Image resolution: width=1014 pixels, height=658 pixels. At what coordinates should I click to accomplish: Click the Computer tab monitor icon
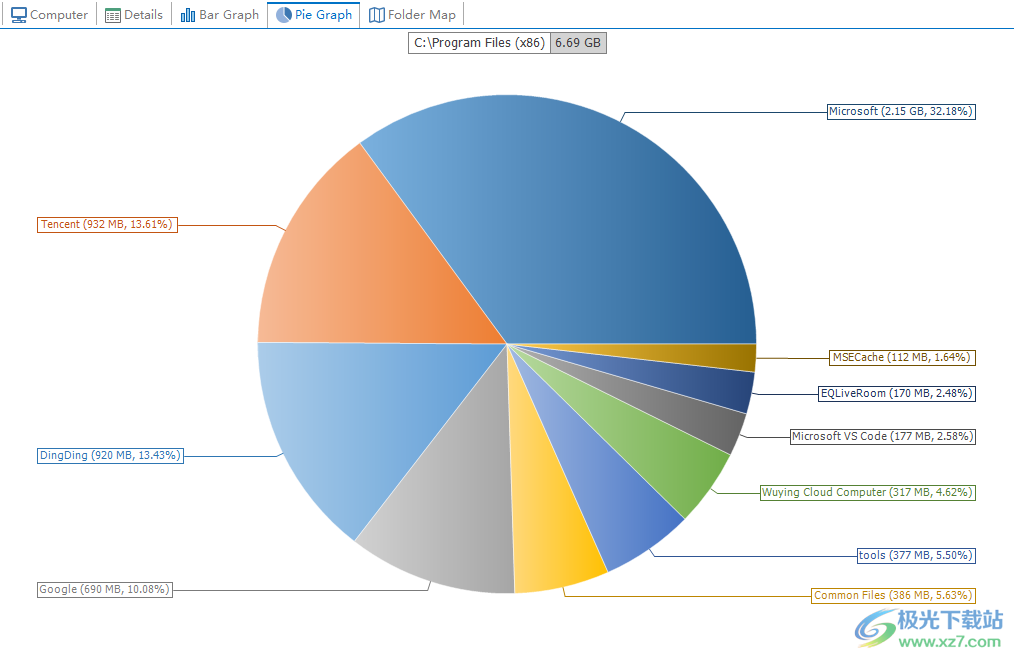point(19,15)
